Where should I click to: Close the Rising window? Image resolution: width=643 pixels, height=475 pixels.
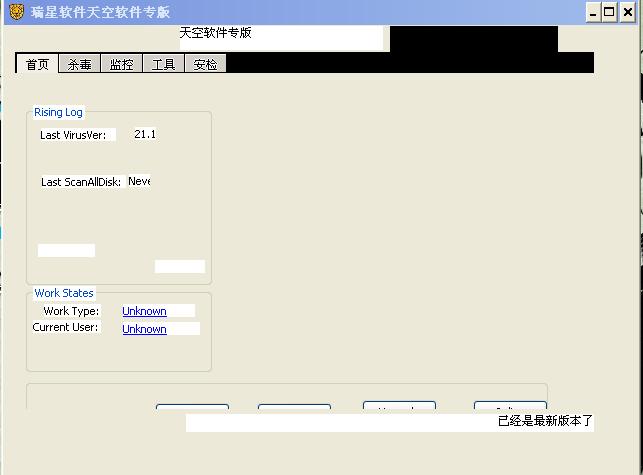tap(627, 12)
